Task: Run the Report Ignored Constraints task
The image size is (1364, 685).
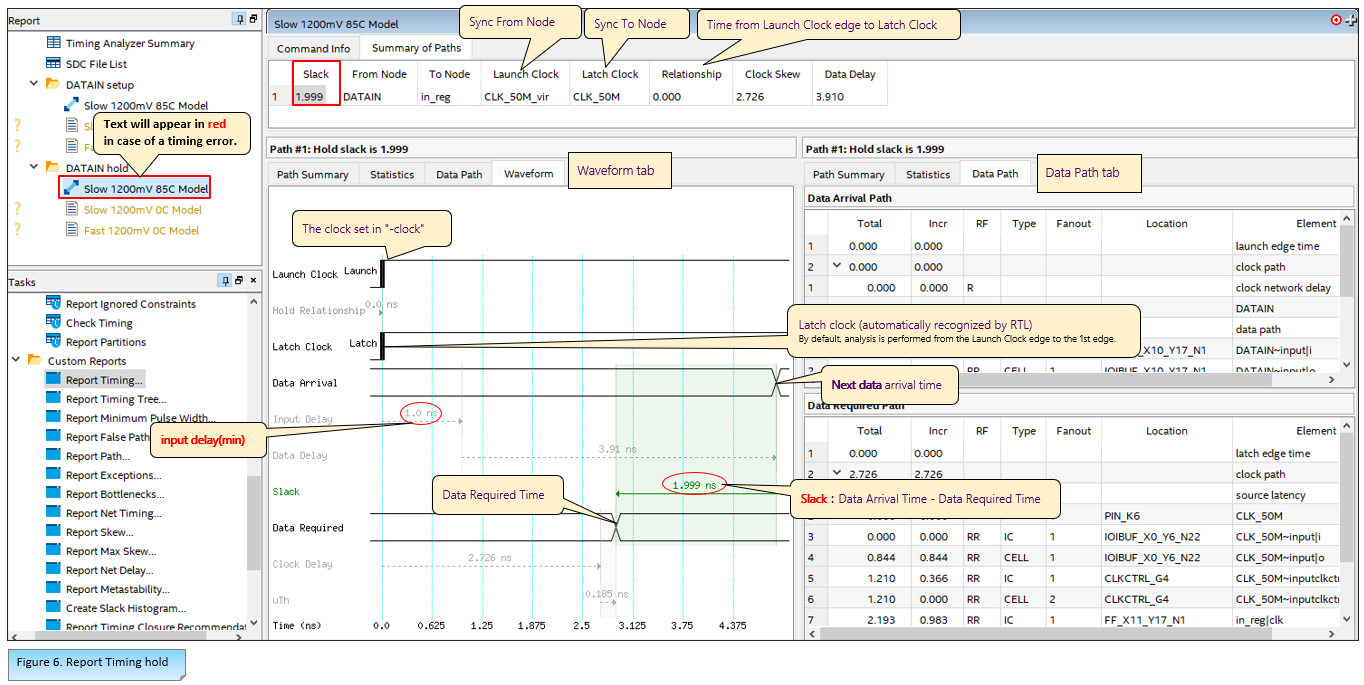Action: 130,304
